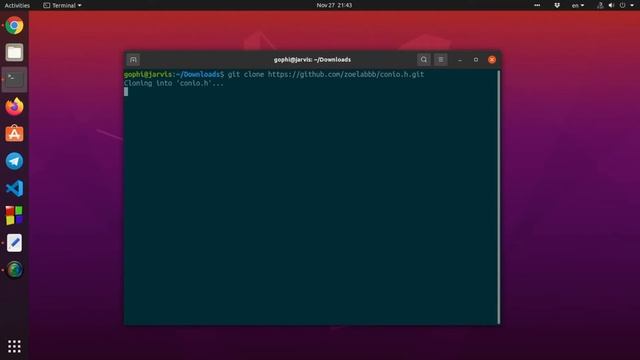
Task: Close the terminal window
Action: click(492, 60)
